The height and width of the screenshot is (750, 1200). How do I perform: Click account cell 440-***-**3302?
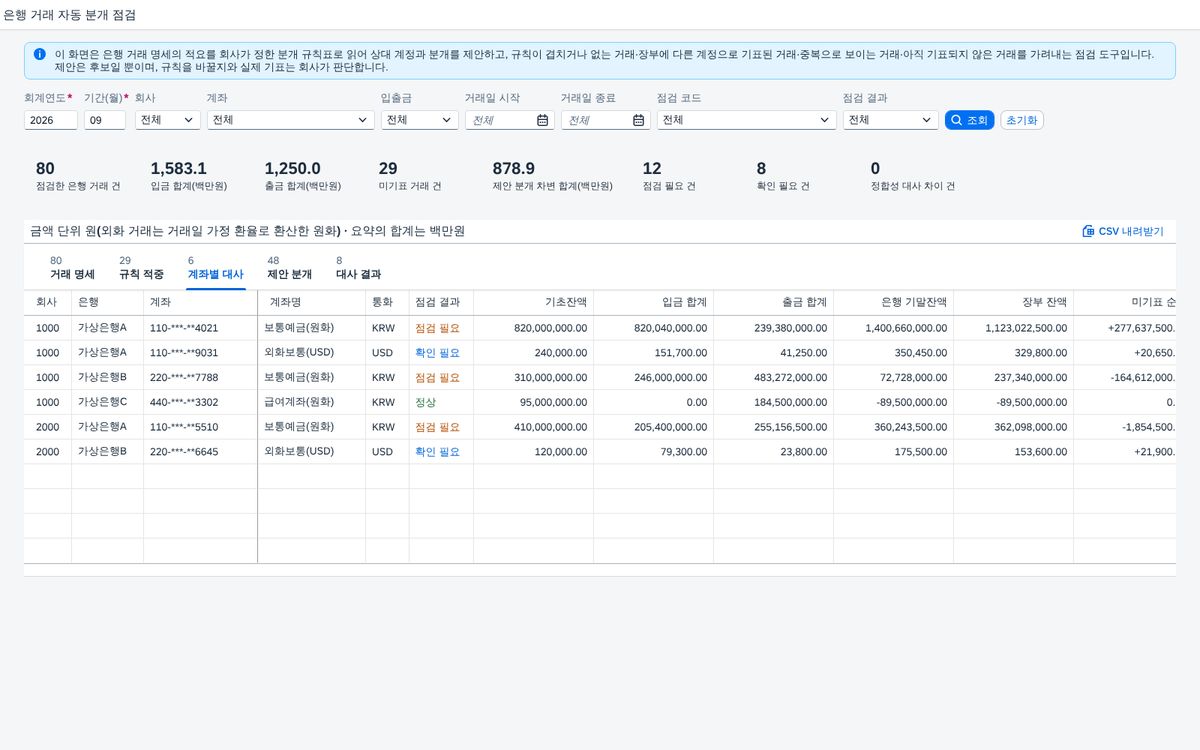200,402
